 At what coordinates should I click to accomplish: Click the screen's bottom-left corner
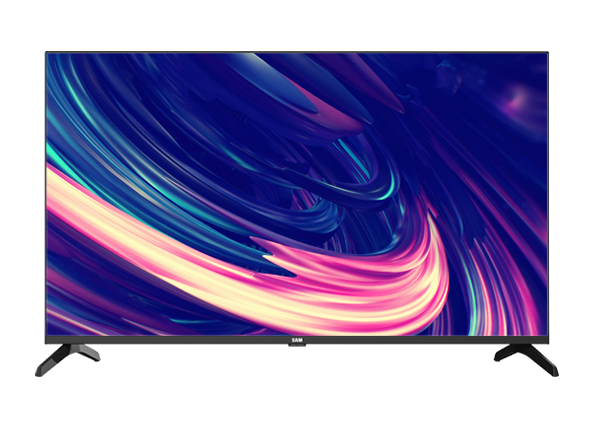pyautogui.click(x=48, y=335)
